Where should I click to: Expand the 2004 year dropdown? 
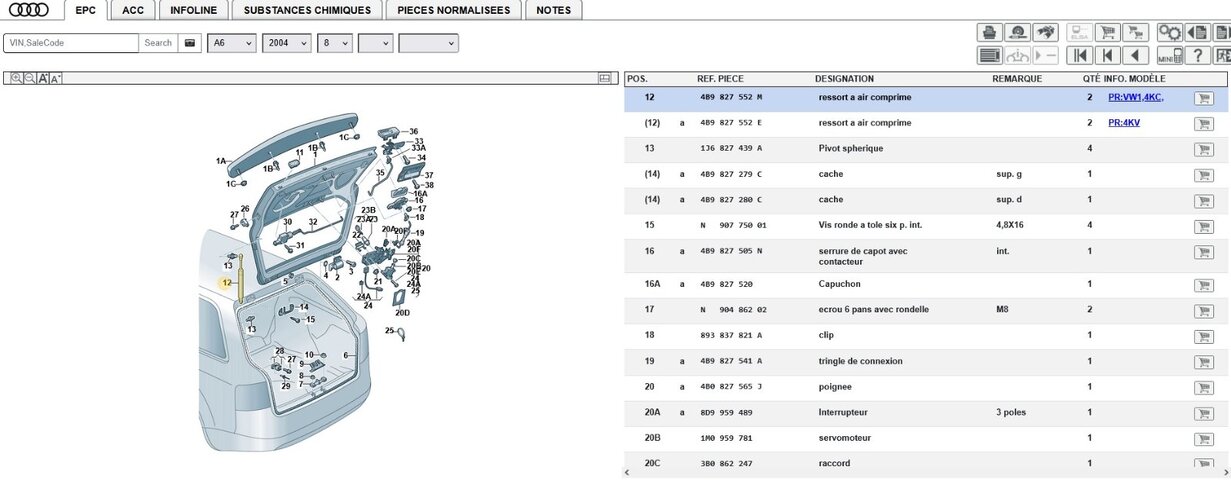(286, 43)
